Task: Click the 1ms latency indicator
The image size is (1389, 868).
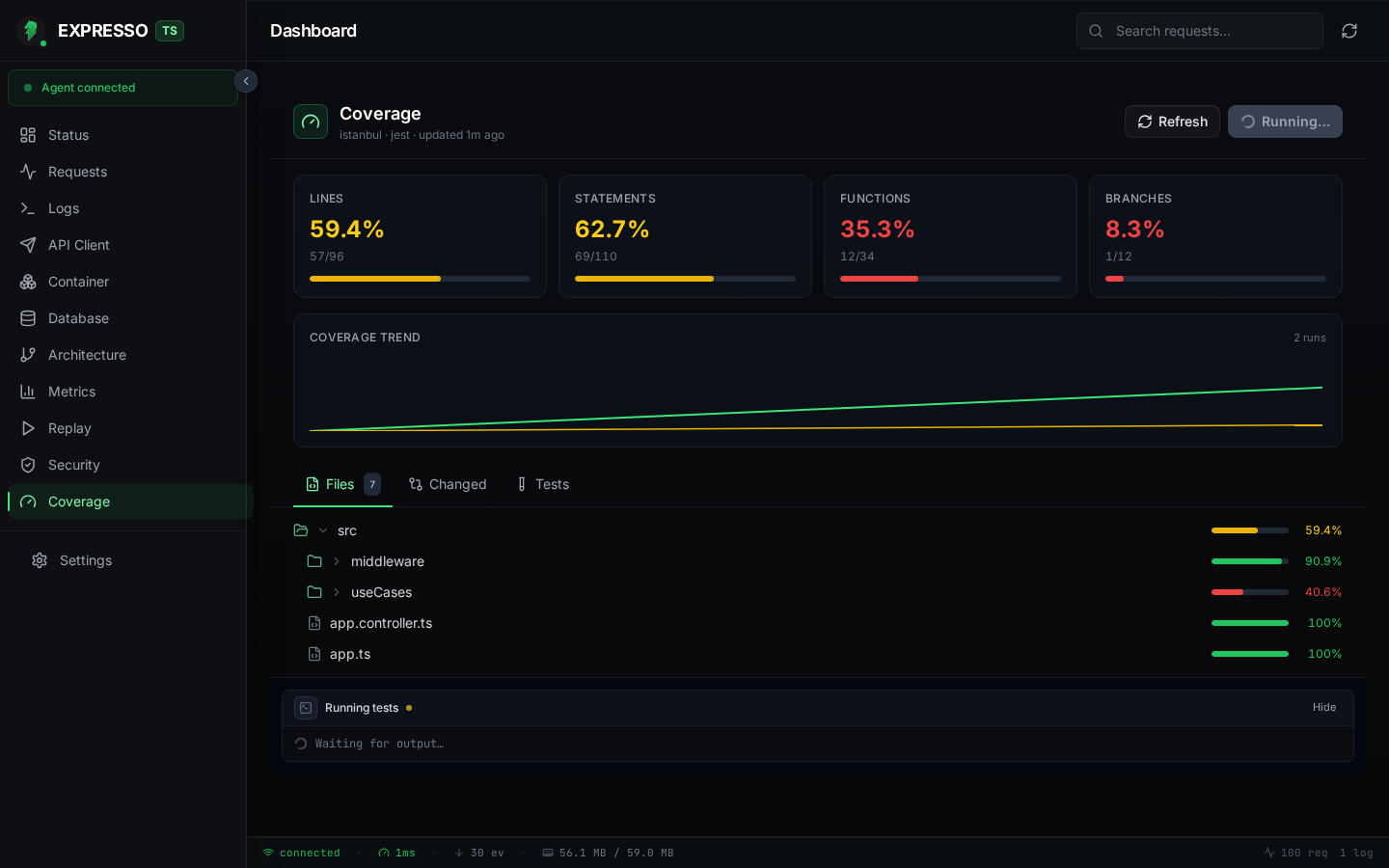Action: tap(396, 853)
